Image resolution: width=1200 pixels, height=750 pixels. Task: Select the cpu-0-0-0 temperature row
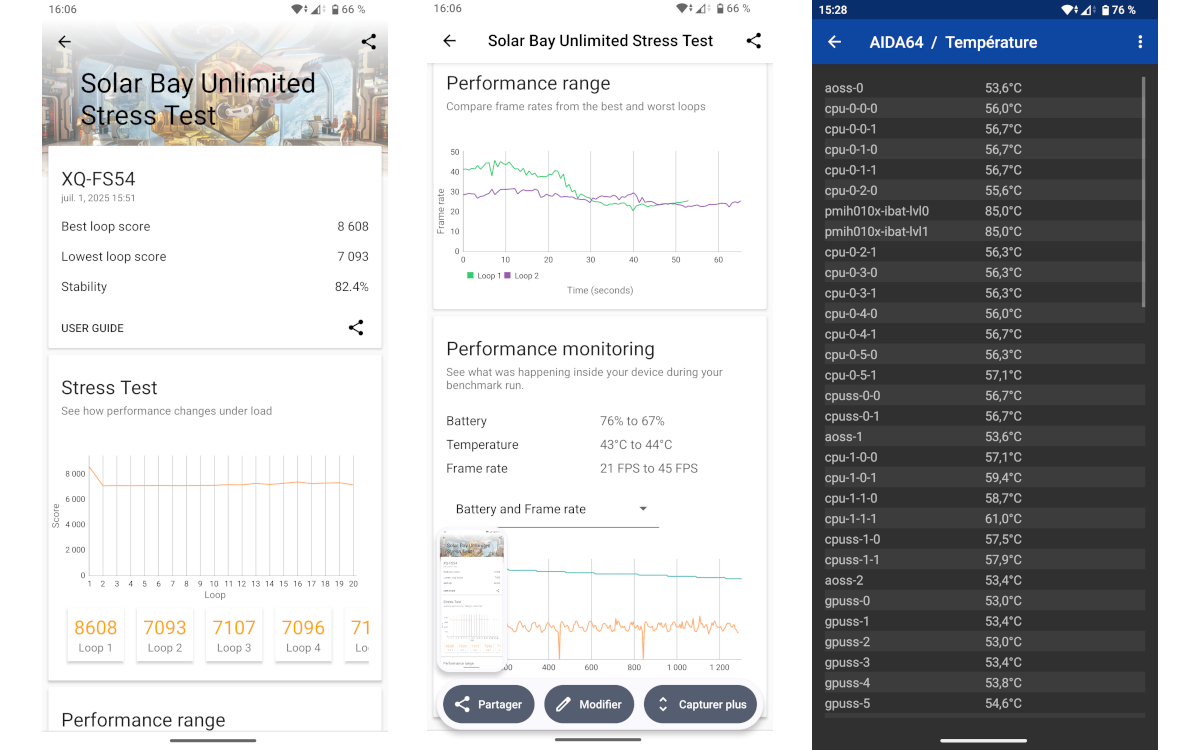point(982,109)
